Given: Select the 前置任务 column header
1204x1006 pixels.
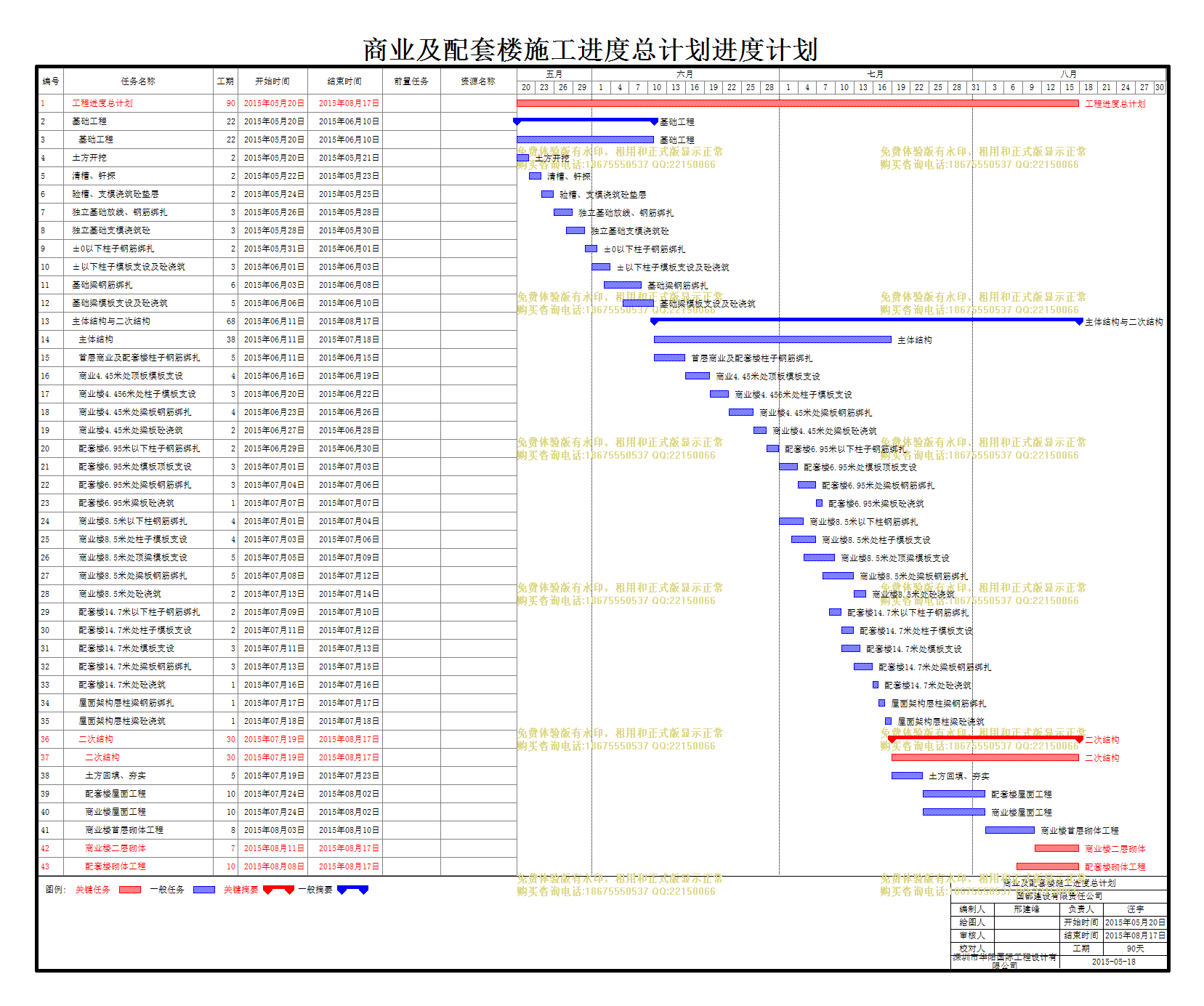Looking at the screenshot, I should click(x=411, y=81).
